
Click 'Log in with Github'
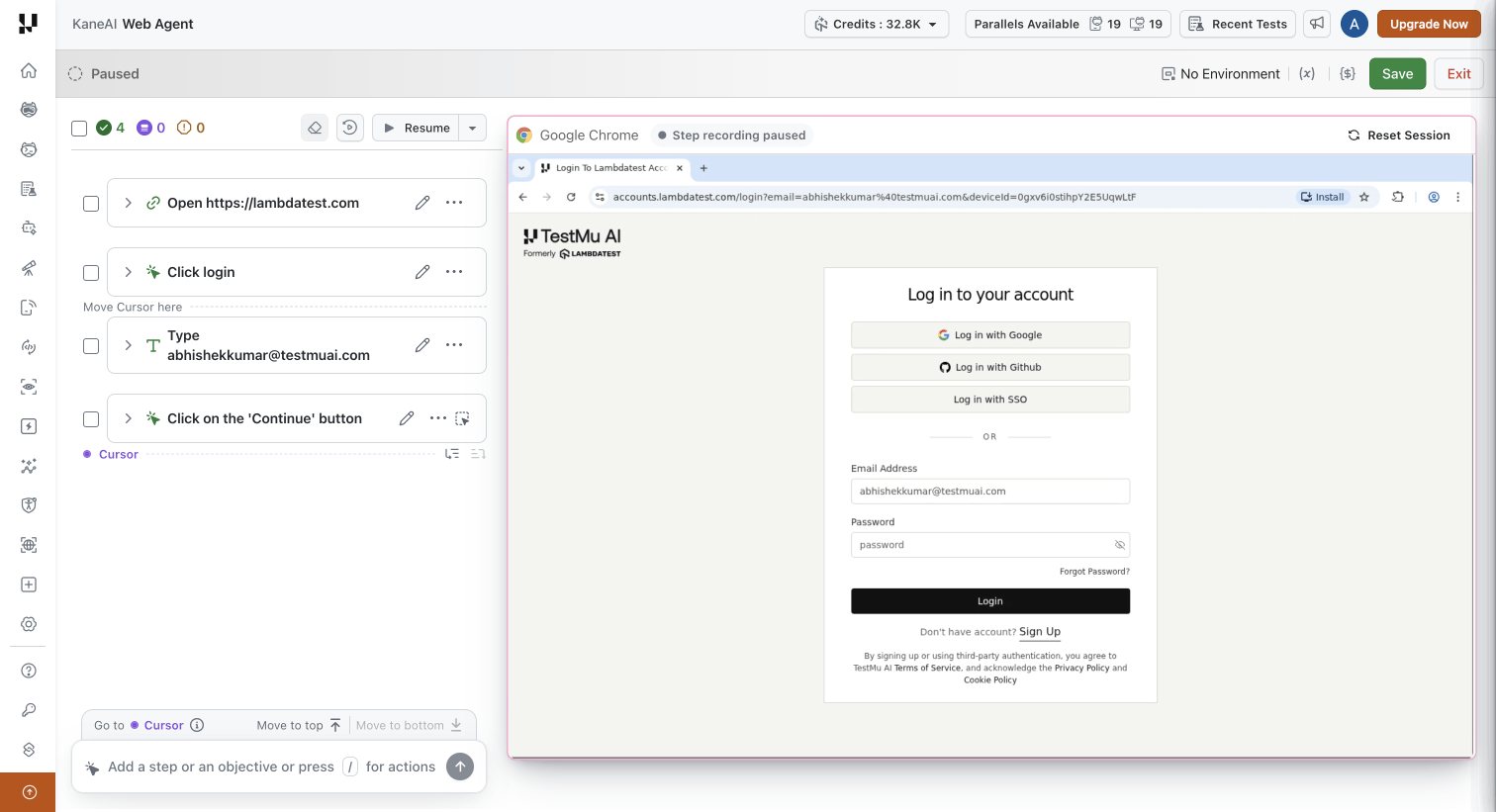[990, 367]
